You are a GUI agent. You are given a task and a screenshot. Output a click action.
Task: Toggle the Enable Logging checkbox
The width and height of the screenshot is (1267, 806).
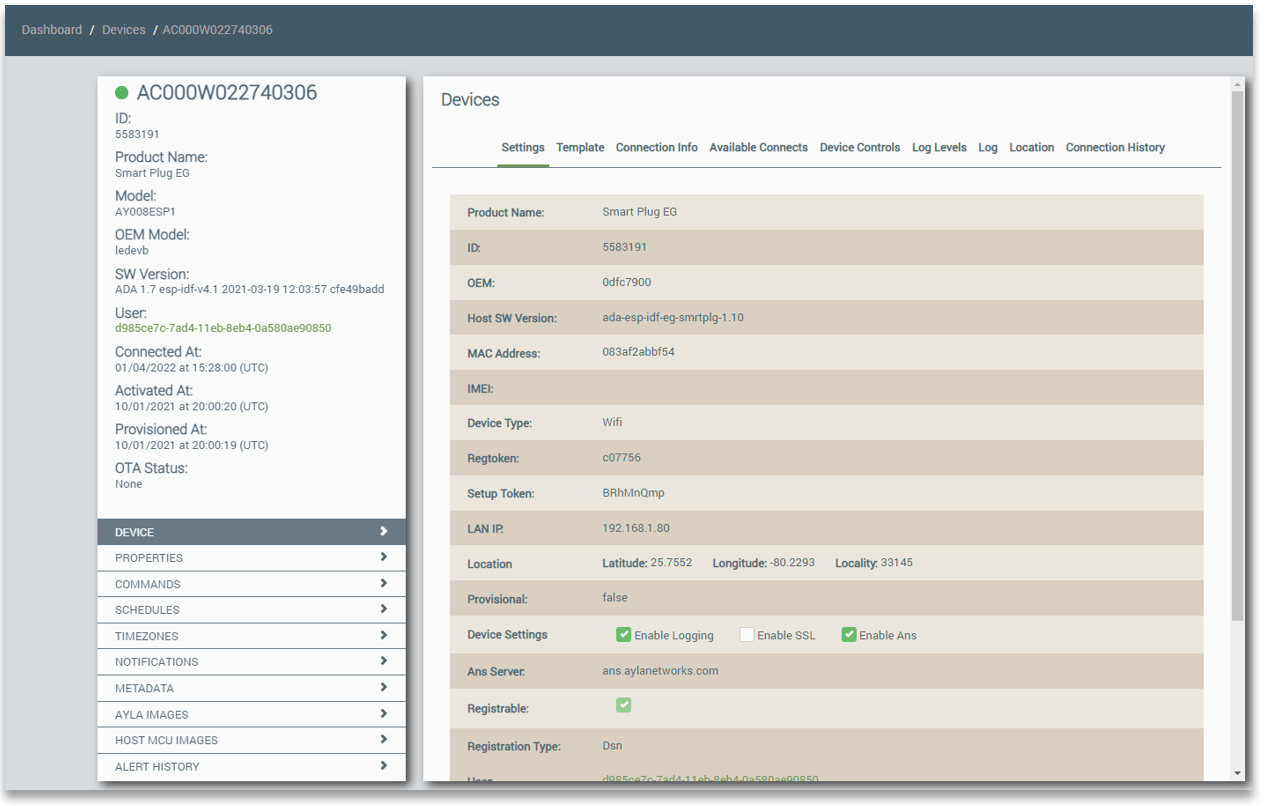[623, 635]
